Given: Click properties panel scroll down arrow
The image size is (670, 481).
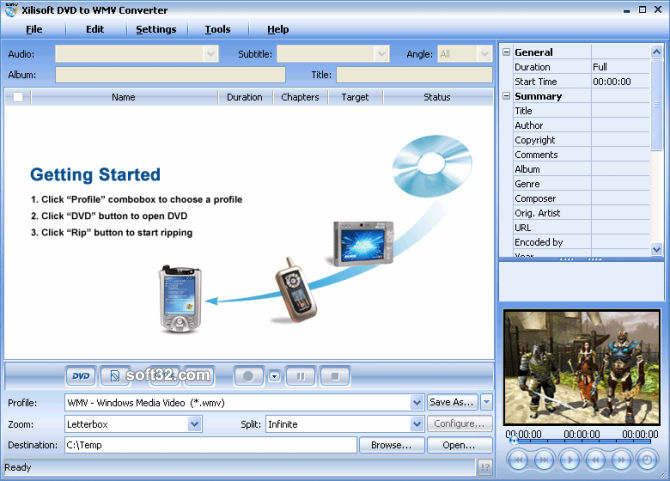Looking at the screenshot, I should coord(657,249).
